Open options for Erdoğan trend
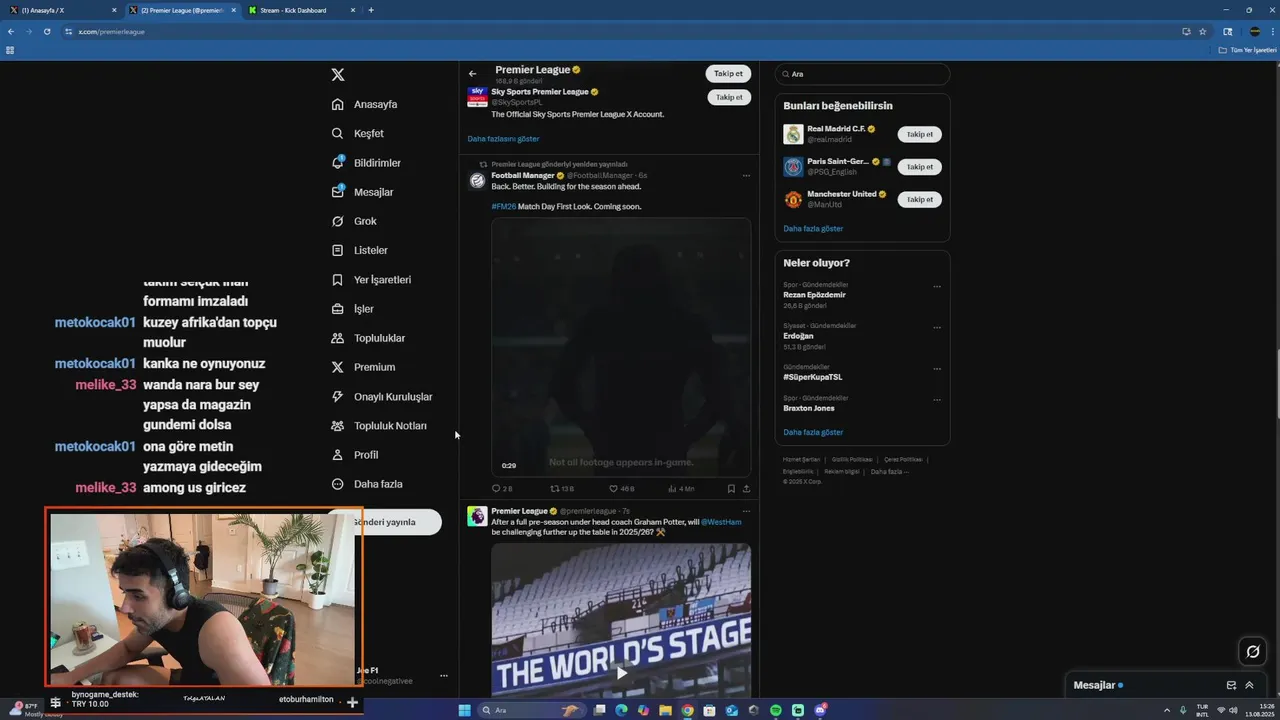This screenshot has height=720, width=1280. [937, 328]
